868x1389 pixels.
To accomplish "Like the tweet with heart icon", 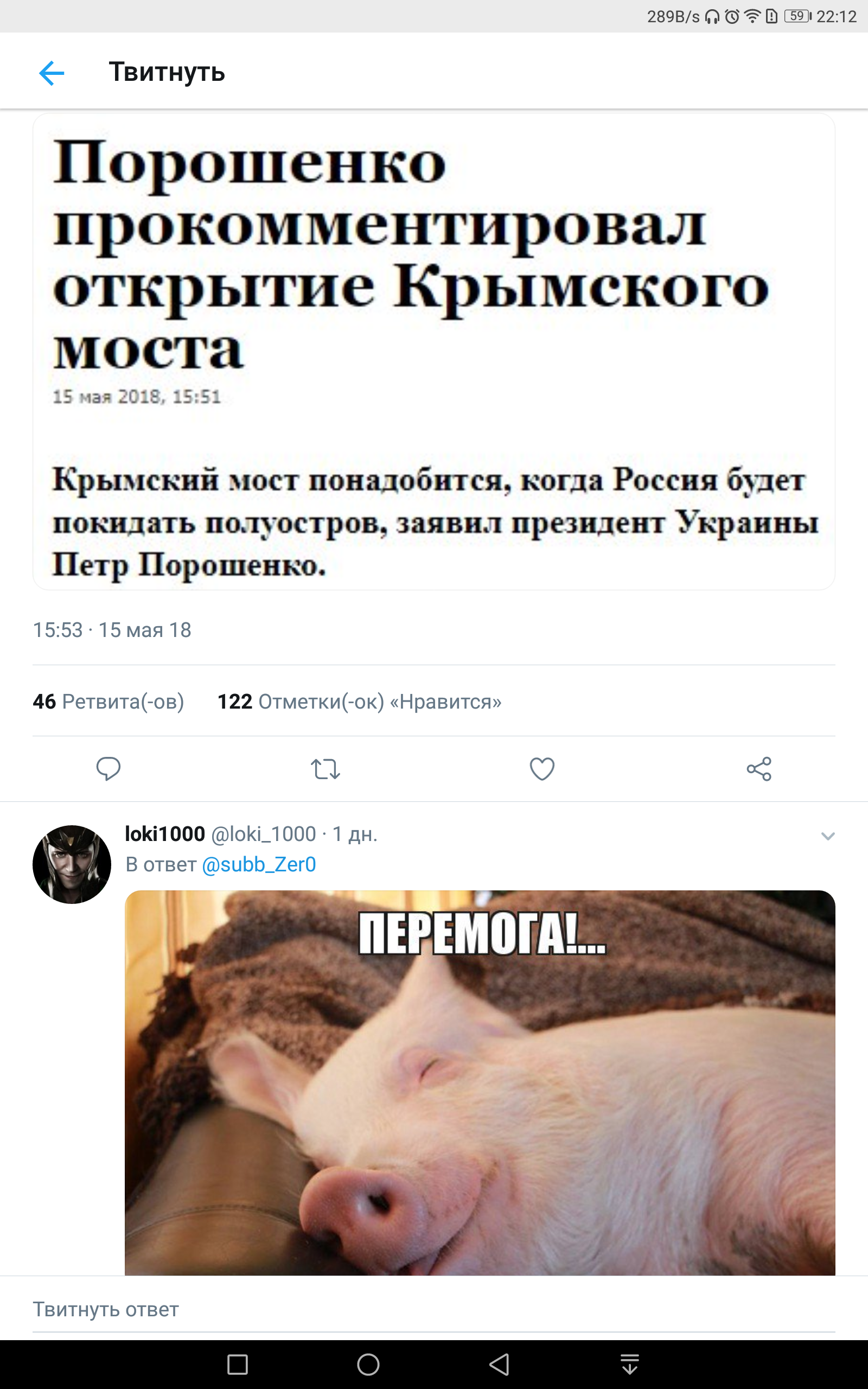I will tap(542, 769).
